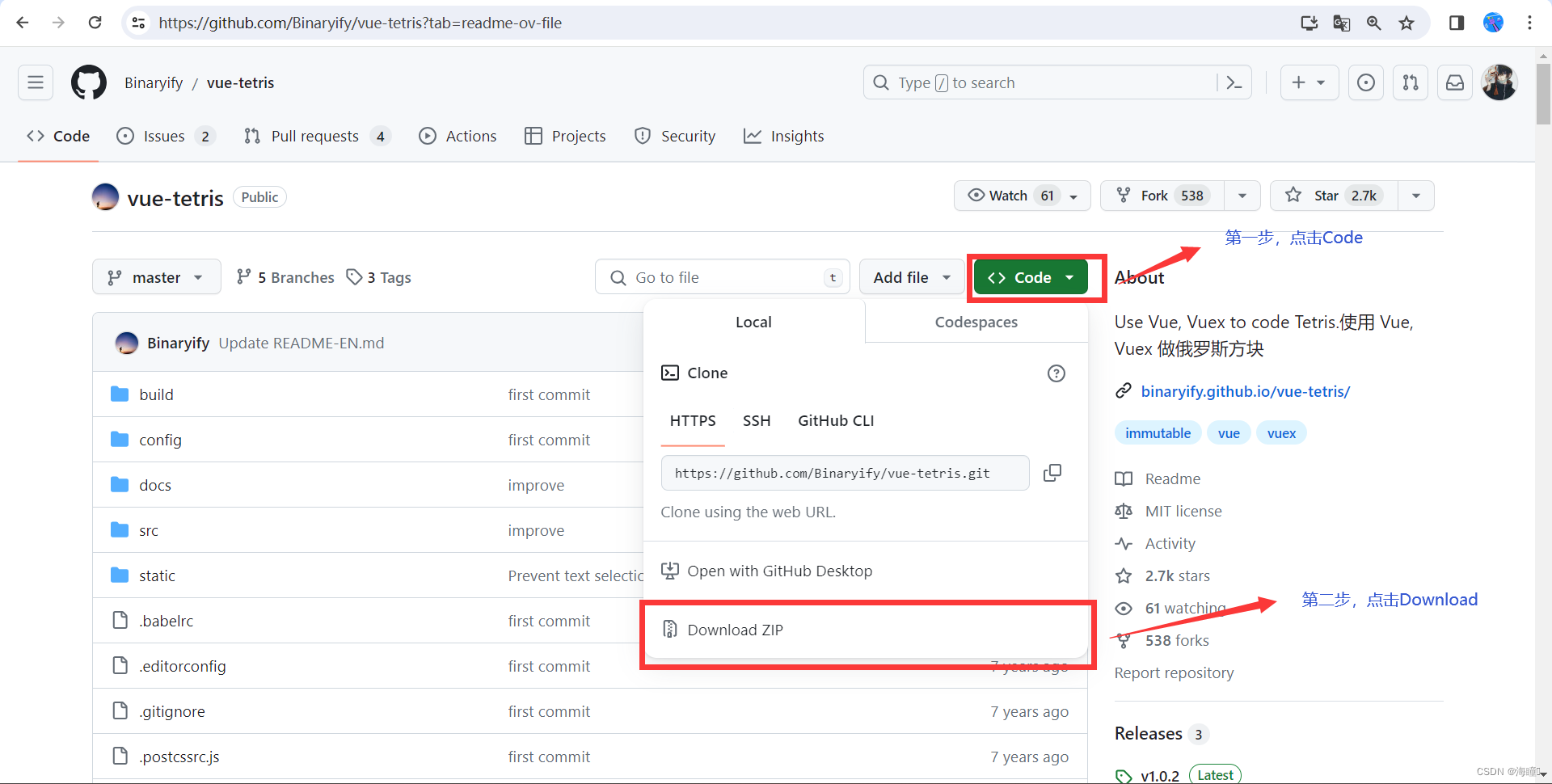Open the binaryify.github.io/vue-tetris link
This screenshot has width=1552, height=784.
point(1245,391)
